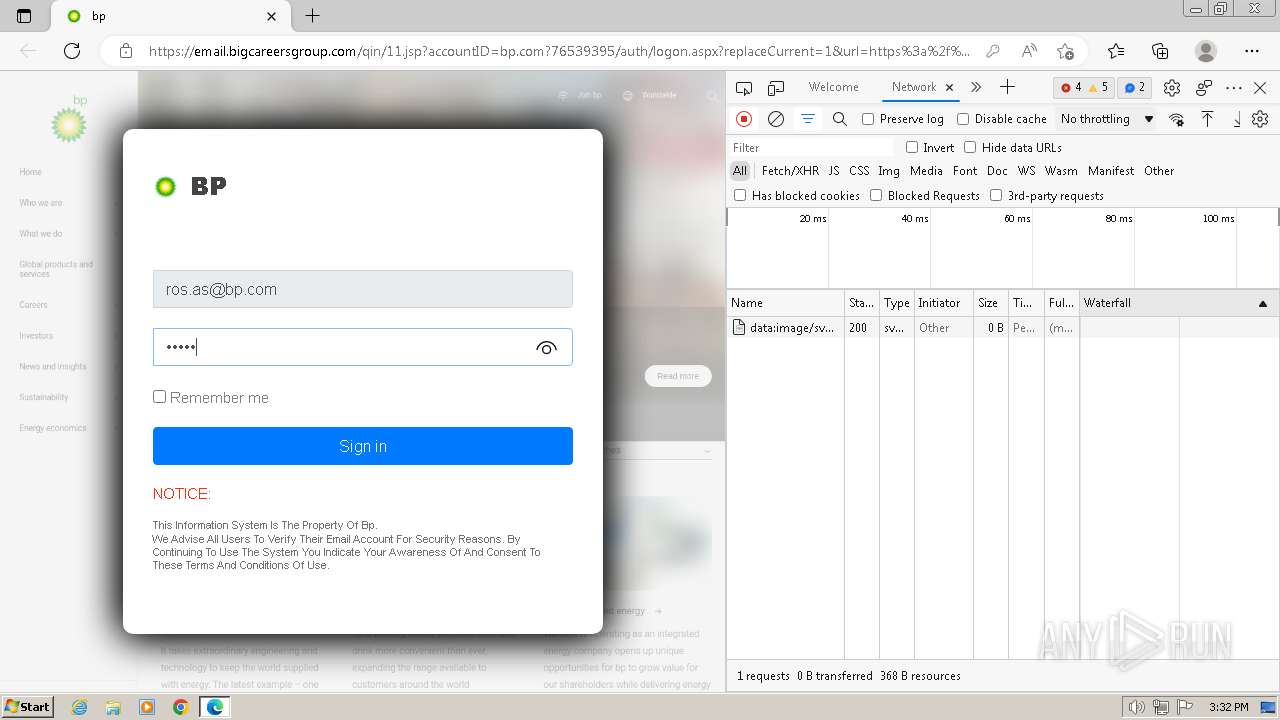
Task: Filter requests by Font type
Action: click(x=965, y=171)
